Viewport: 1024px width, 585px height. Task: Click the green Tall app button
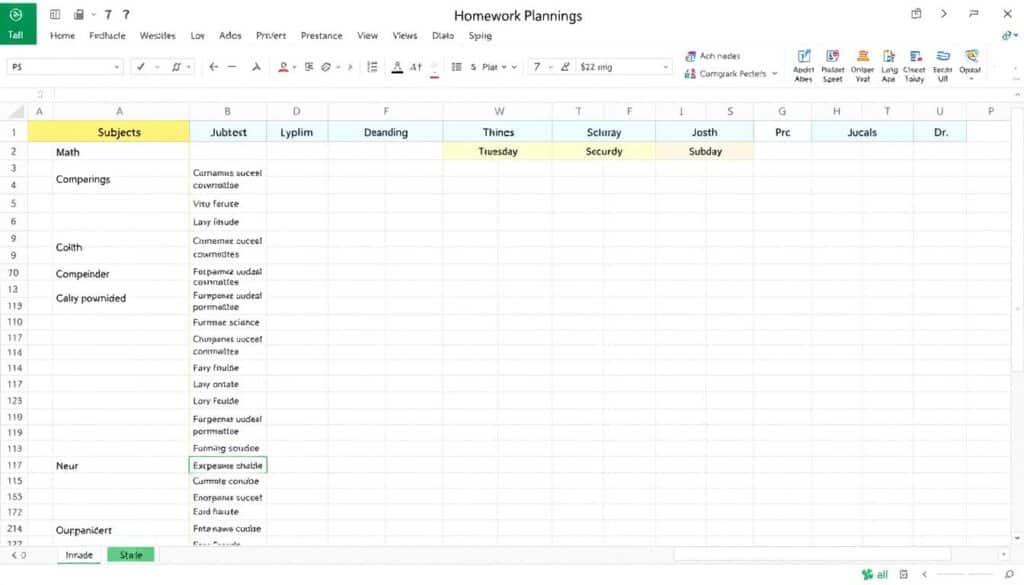click(x=18, y=23)
